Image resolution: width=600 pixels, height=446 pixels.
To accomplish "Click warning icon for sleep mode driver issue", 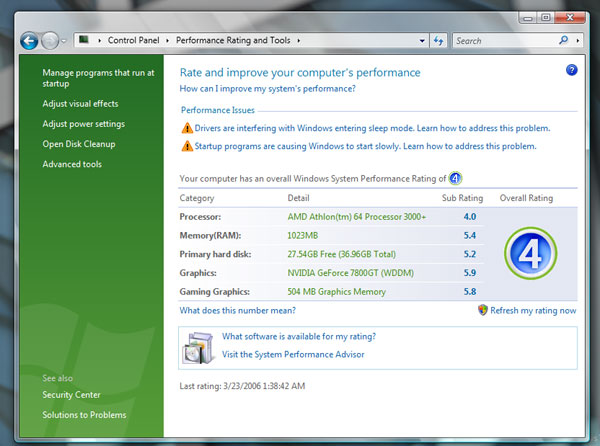I will pos(187,128).
